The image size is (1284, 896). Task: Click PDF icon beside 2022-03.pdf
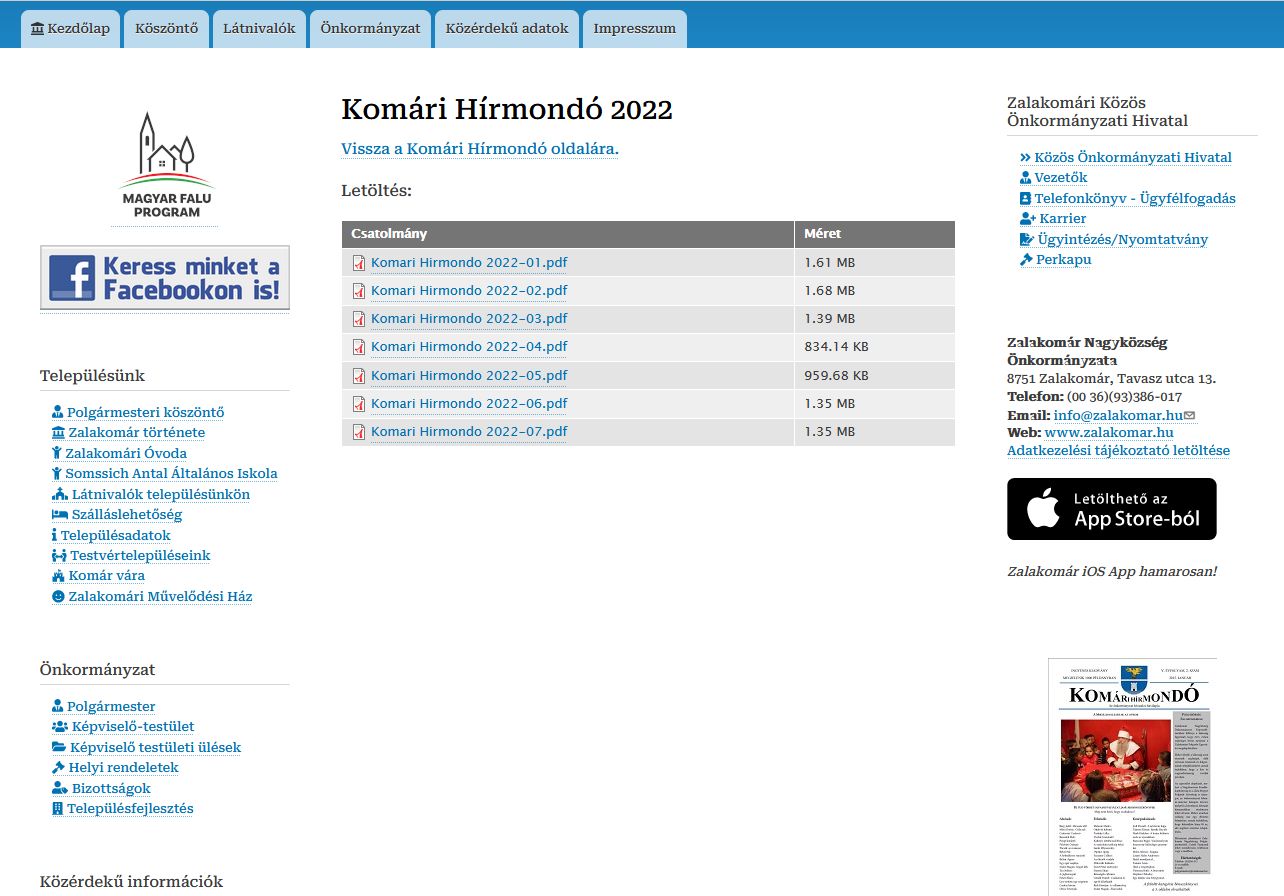(359, 319)
